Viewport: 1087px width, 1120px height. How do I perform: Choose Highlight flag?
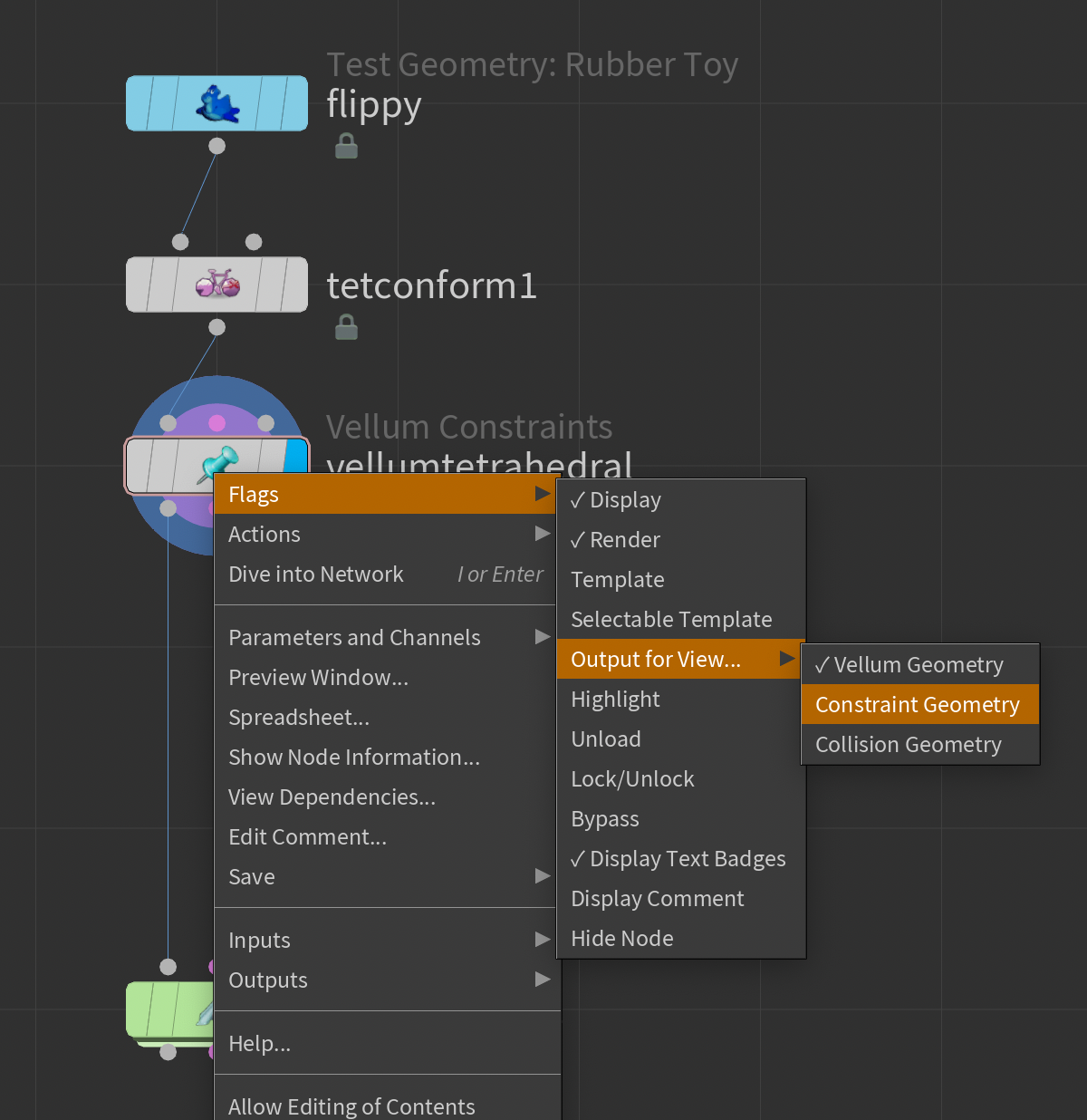(x=681, y=700)
